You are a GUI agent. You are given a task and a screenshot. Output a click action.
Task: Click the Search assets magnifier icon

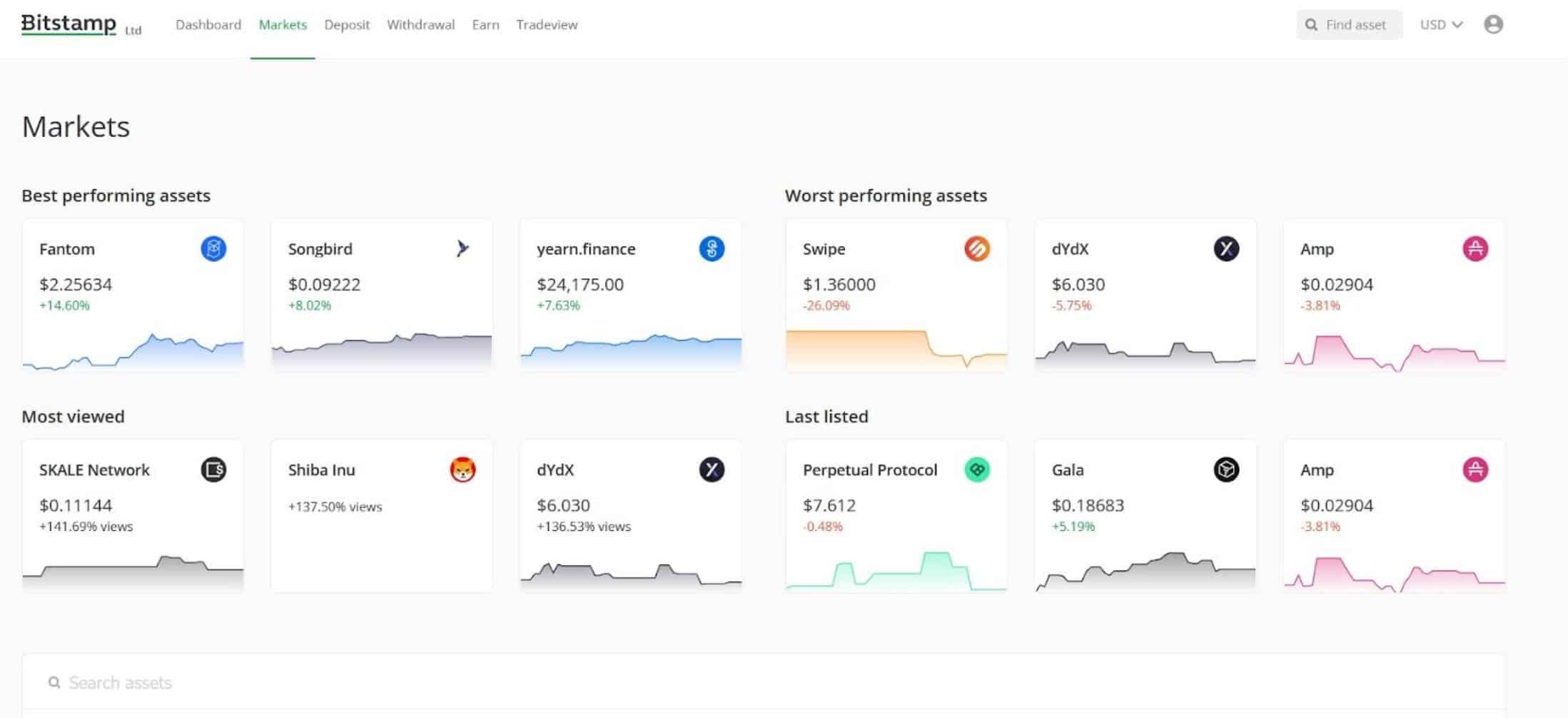[54, 683]
